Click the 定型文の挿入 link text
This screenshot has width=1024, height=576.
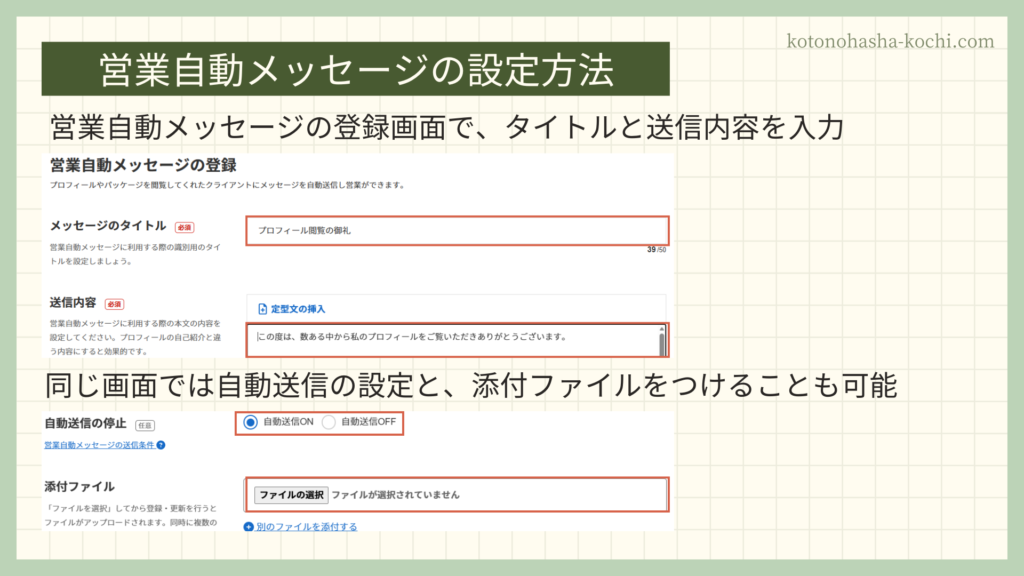(x=298, y=309)
